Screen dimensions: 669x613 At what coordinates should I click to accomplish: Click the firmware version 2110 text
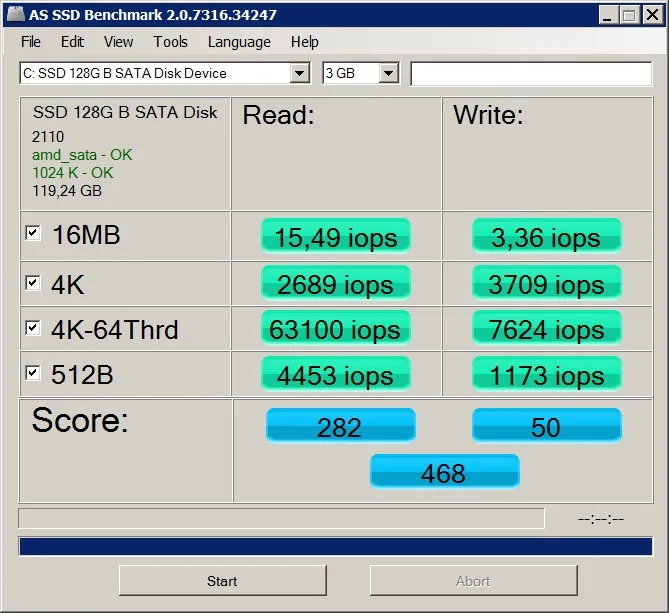pyautogui.click(x=48, y=137)
